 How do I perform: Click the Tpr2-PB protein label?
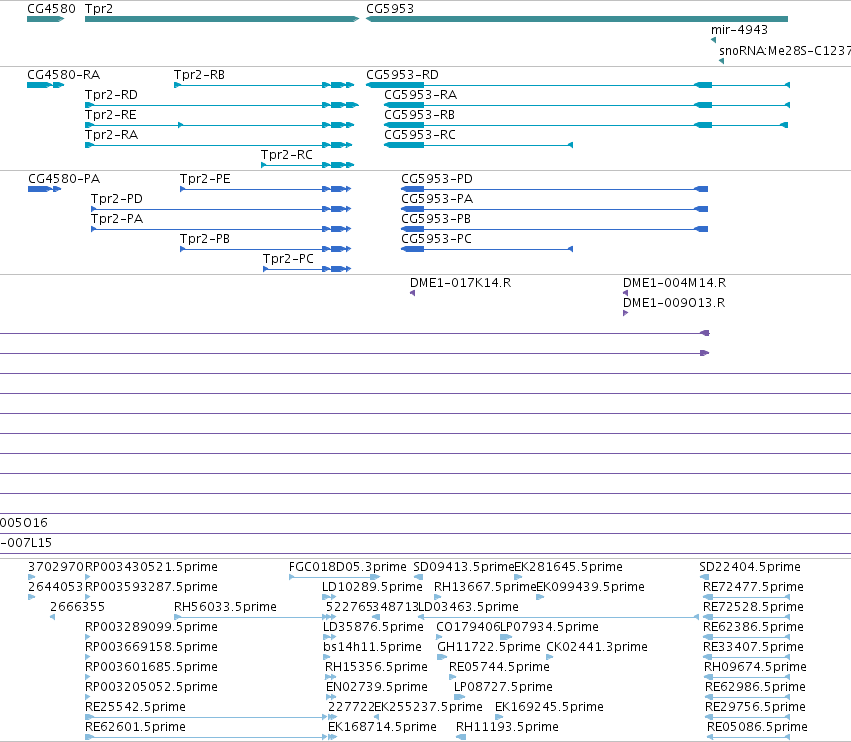pyautogui.click(x=205, y=239)
